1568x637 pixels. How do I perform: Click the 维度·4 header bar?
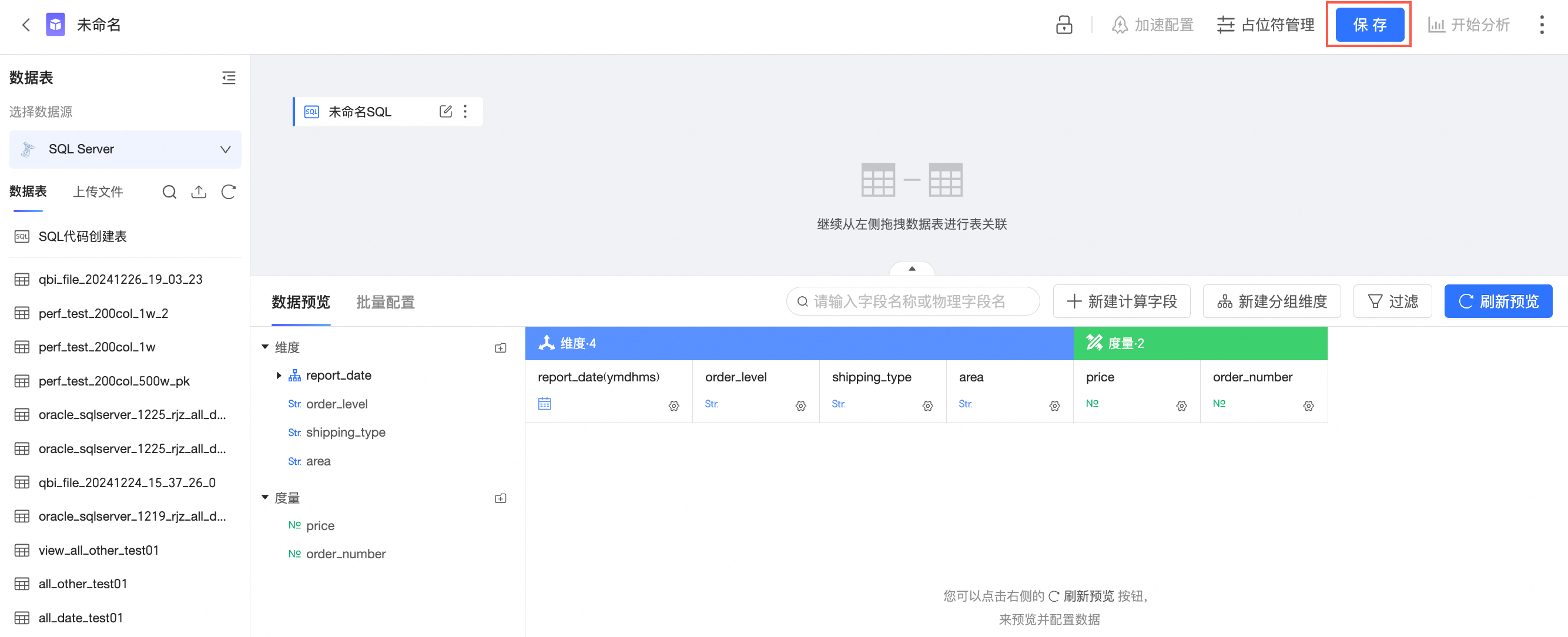(799, 343)
